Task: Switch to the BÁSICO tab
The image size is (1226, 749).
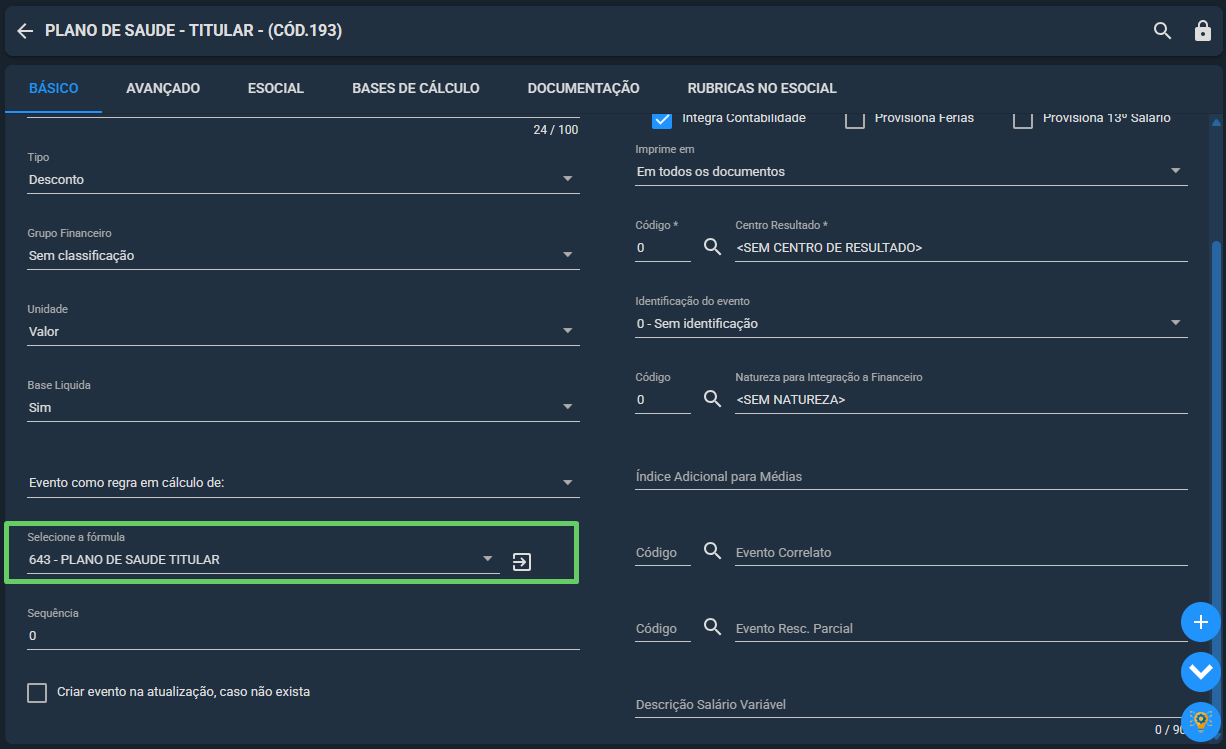Action: [x=54, y=88]
